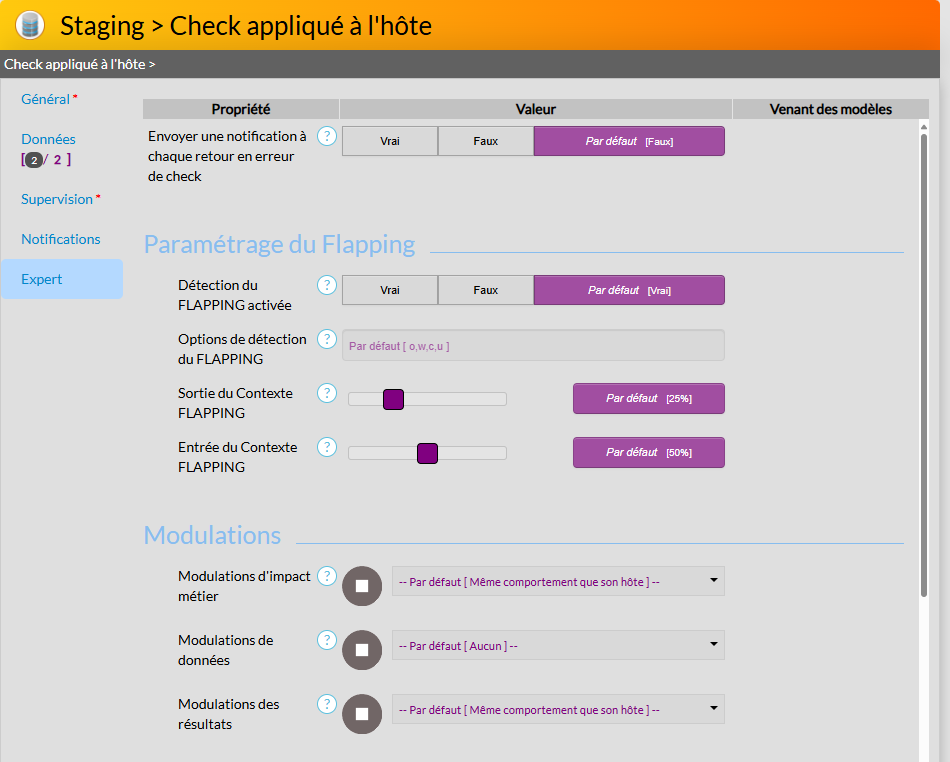950x762 pixels.
Task: Show help for Entrée du Contexte FLAPPING
Action: [x=327, y=448]
